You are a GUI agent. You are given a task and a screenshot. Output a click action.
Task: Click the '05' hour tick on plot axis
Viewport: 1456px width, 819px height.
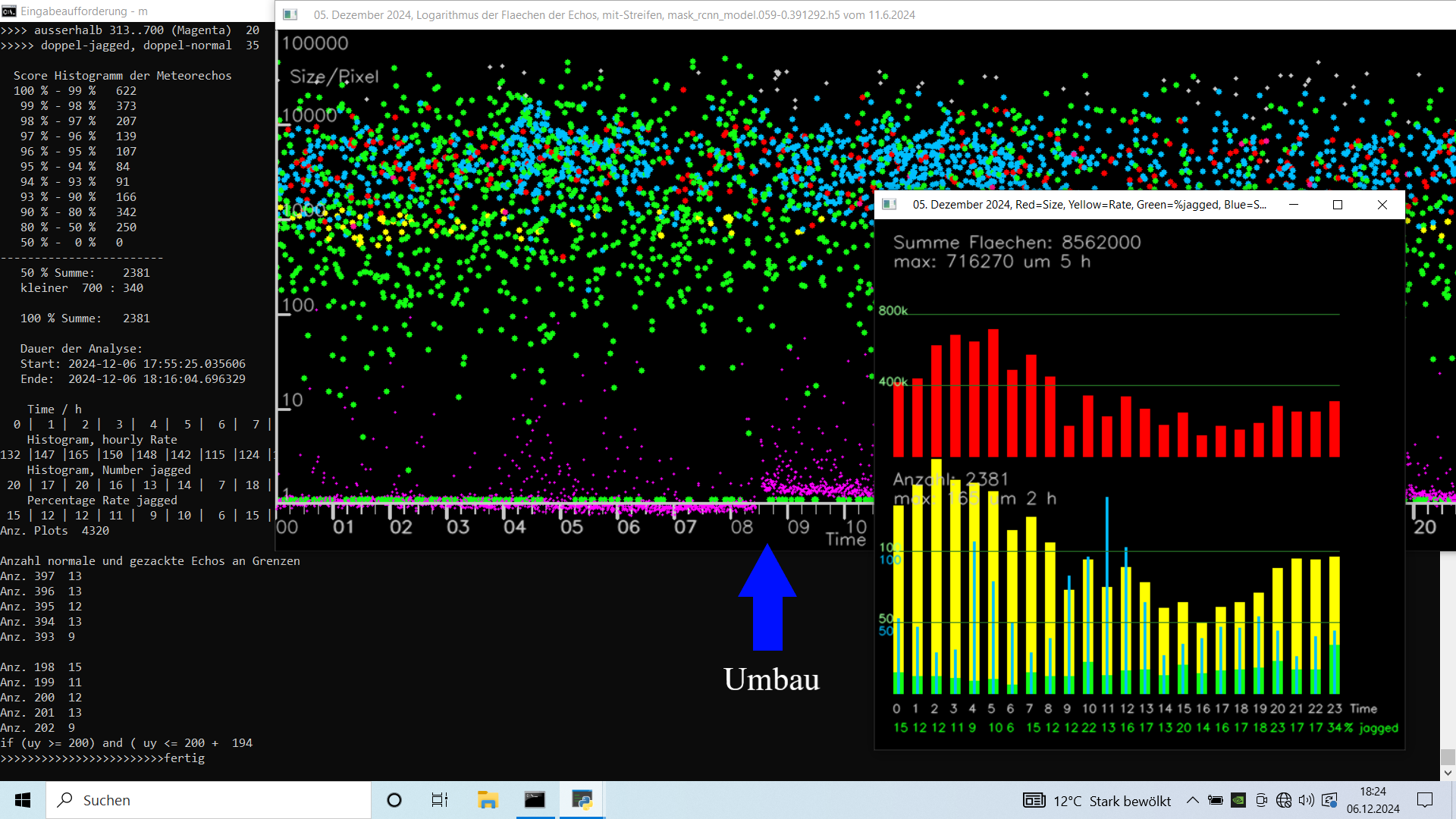click(x=572, y=527)
